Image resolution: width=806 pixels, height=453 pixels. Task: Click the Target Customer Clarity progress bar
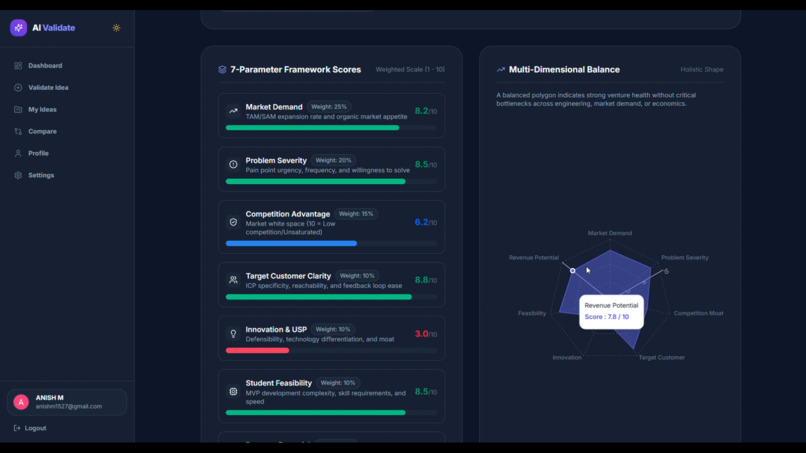click(319, 297)
